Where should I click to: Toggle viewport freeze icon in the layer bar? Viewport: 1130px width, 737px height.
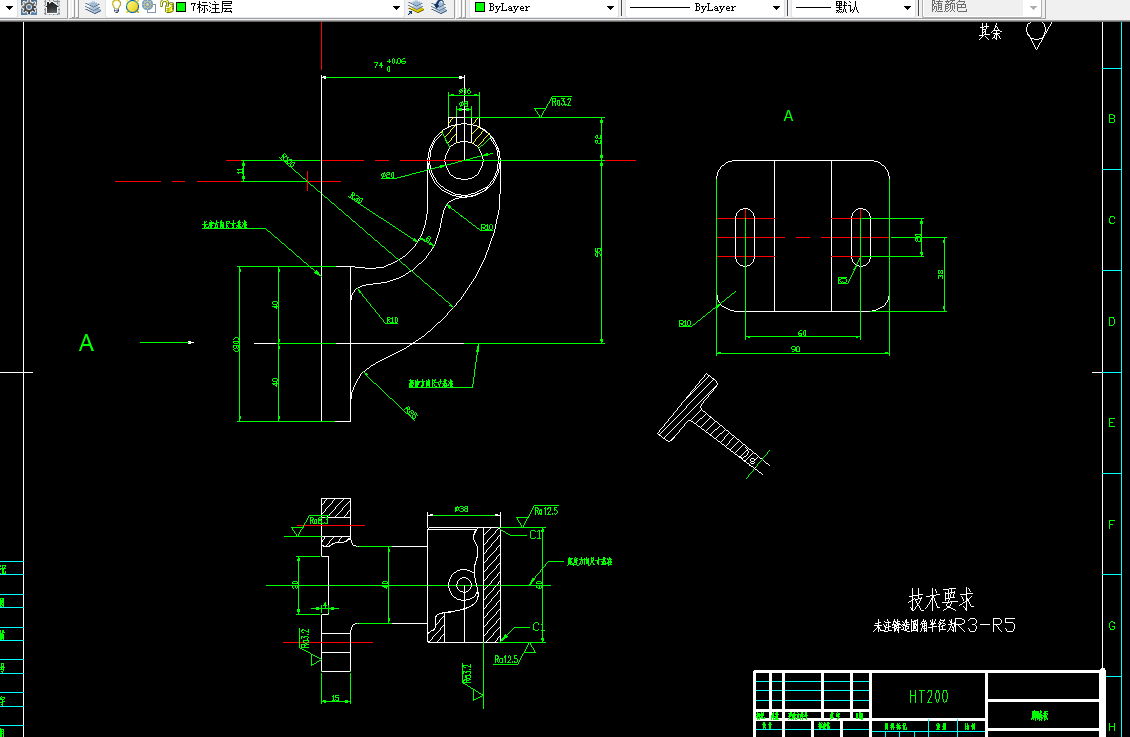149,7
